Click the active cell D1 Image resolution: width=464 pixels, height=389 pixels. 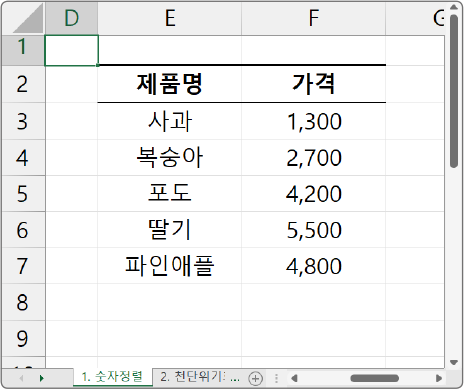click(x=71, y=50)
